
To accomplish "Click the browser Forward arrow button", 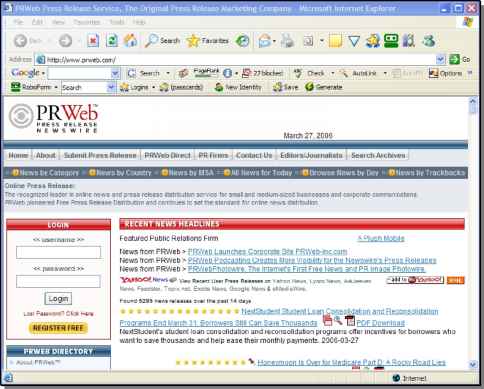I will click(65, 41).
